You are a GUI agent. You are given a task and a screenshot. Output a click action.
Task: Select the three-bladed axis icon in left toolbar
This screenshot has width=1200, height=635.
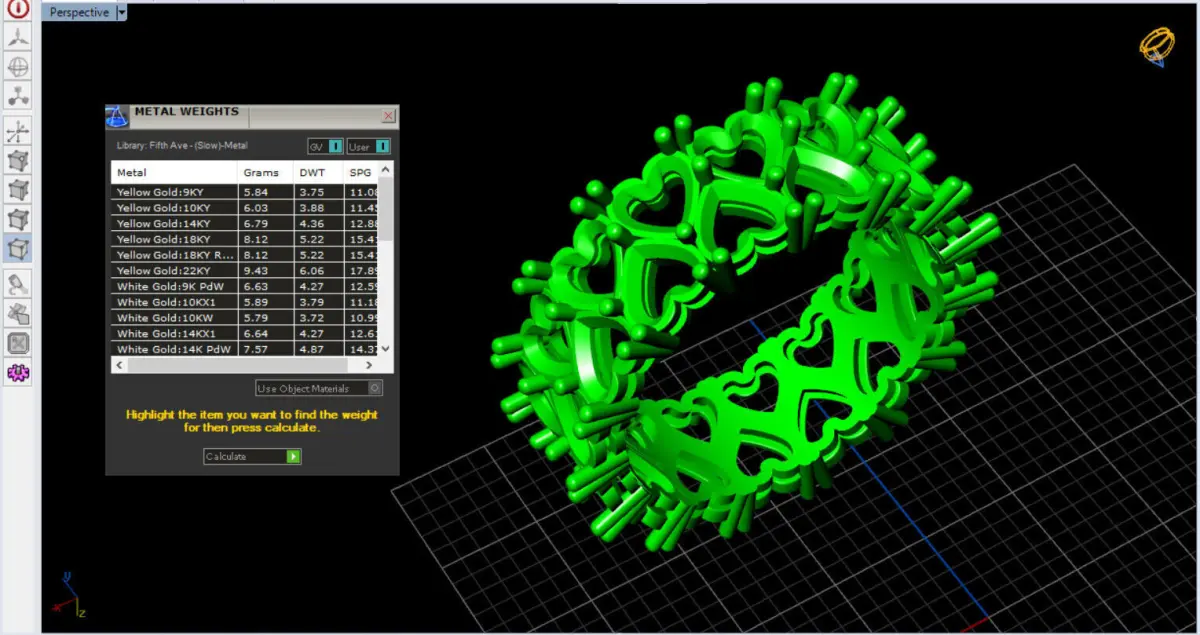pos(18,39)
